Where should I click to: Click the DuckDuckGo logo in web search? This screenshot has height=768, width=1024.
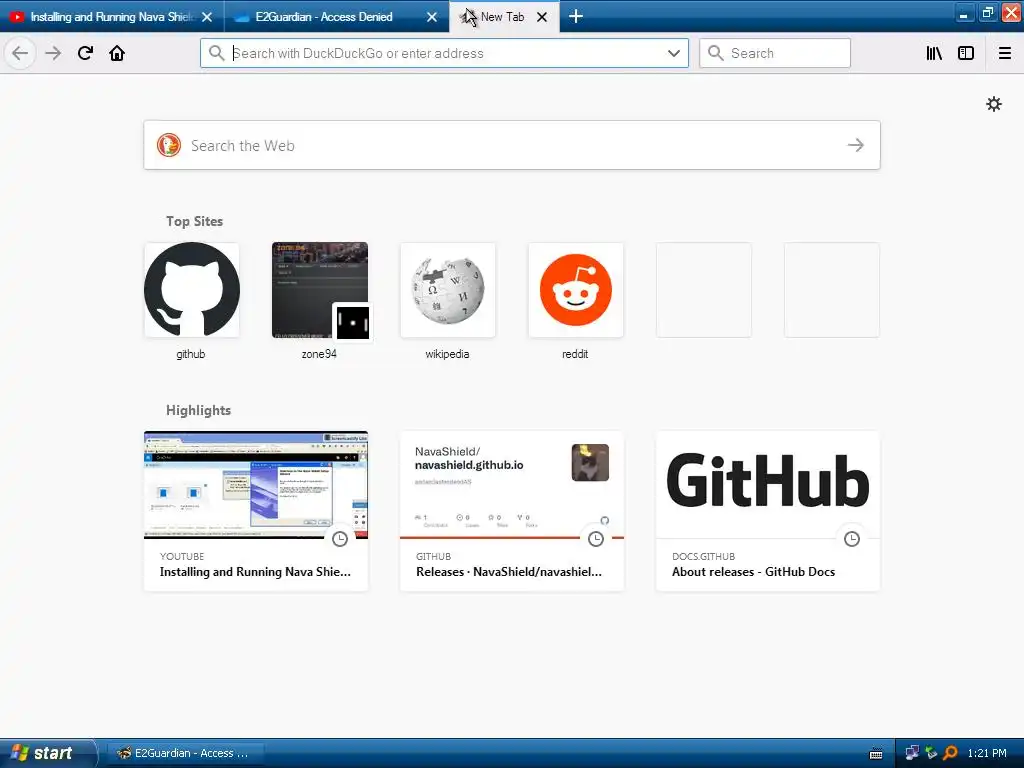tap(168, 145)
